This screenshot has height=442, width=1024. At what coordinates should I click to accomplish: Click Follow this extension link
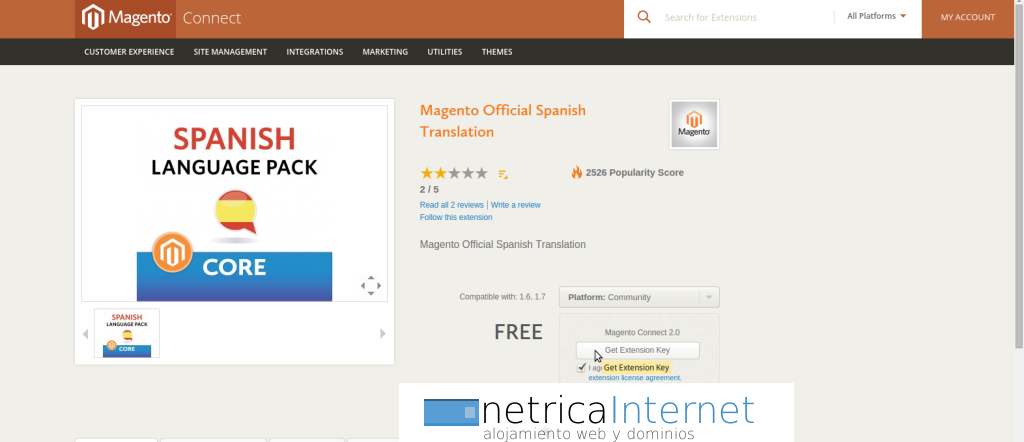[456, 217]
